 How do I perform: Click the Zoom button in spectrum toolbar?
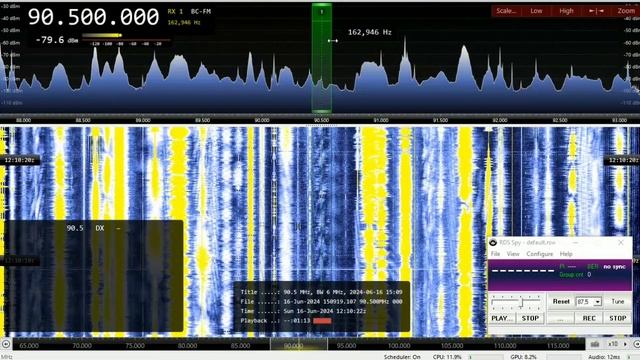click(626, 11)
